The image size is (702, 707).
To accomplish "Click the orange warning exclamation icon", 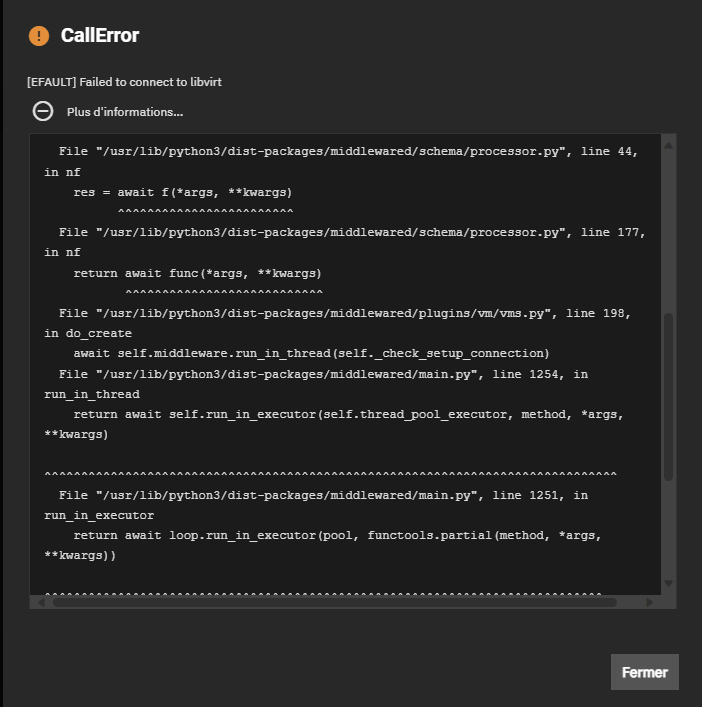I will pyautogui.click(x=39, y=36).
